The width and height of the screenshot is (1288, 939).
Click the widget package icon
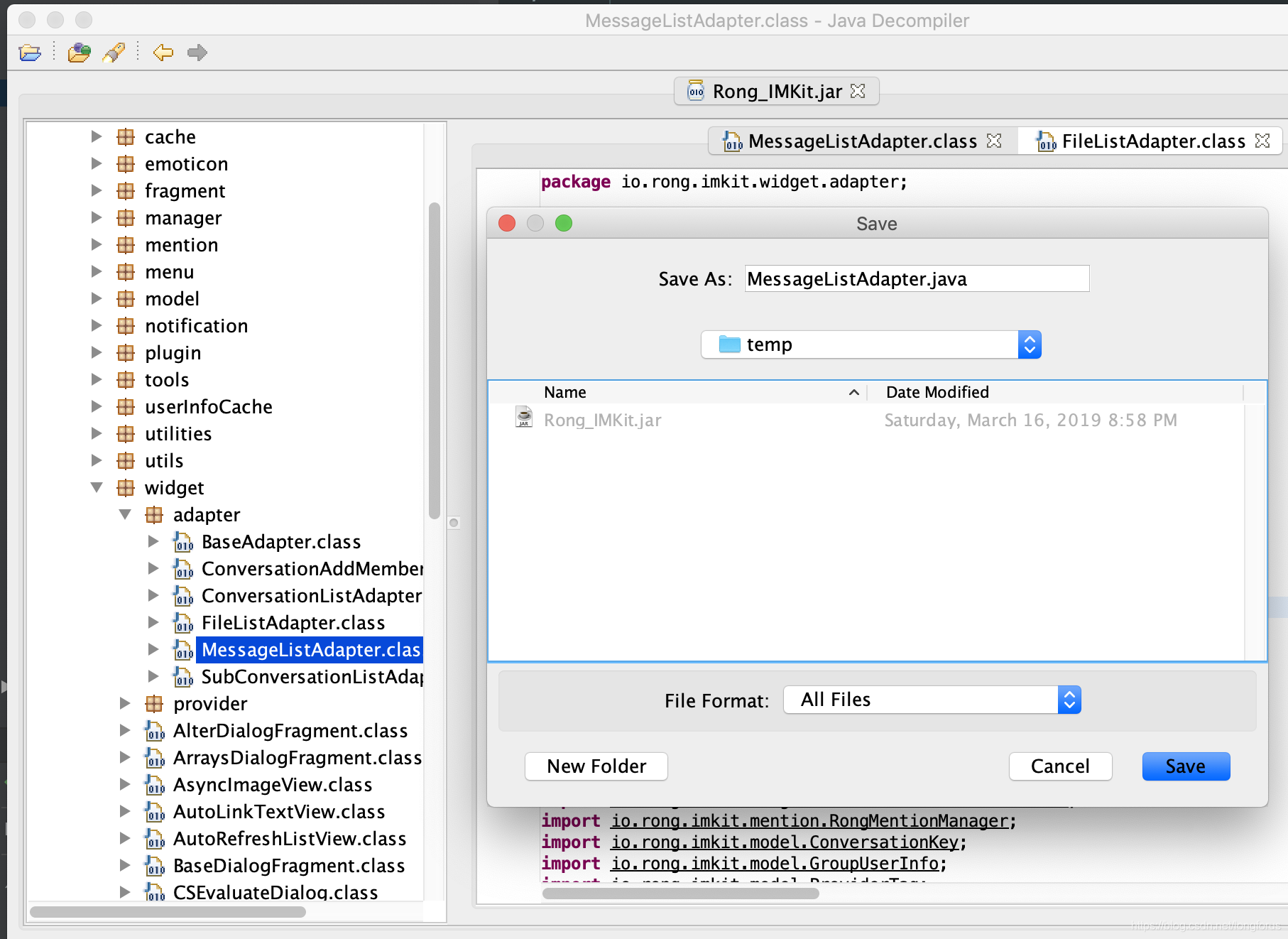click(126, 487)
